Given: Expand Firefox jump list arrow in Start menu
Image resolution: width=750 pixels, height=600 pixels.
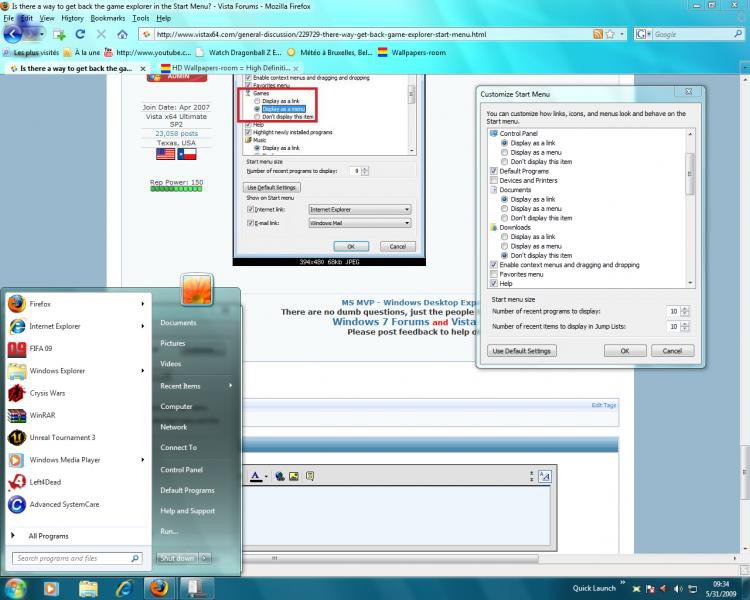Looking at the screenshot, I should pyautogui.click(x=143, y=304).
